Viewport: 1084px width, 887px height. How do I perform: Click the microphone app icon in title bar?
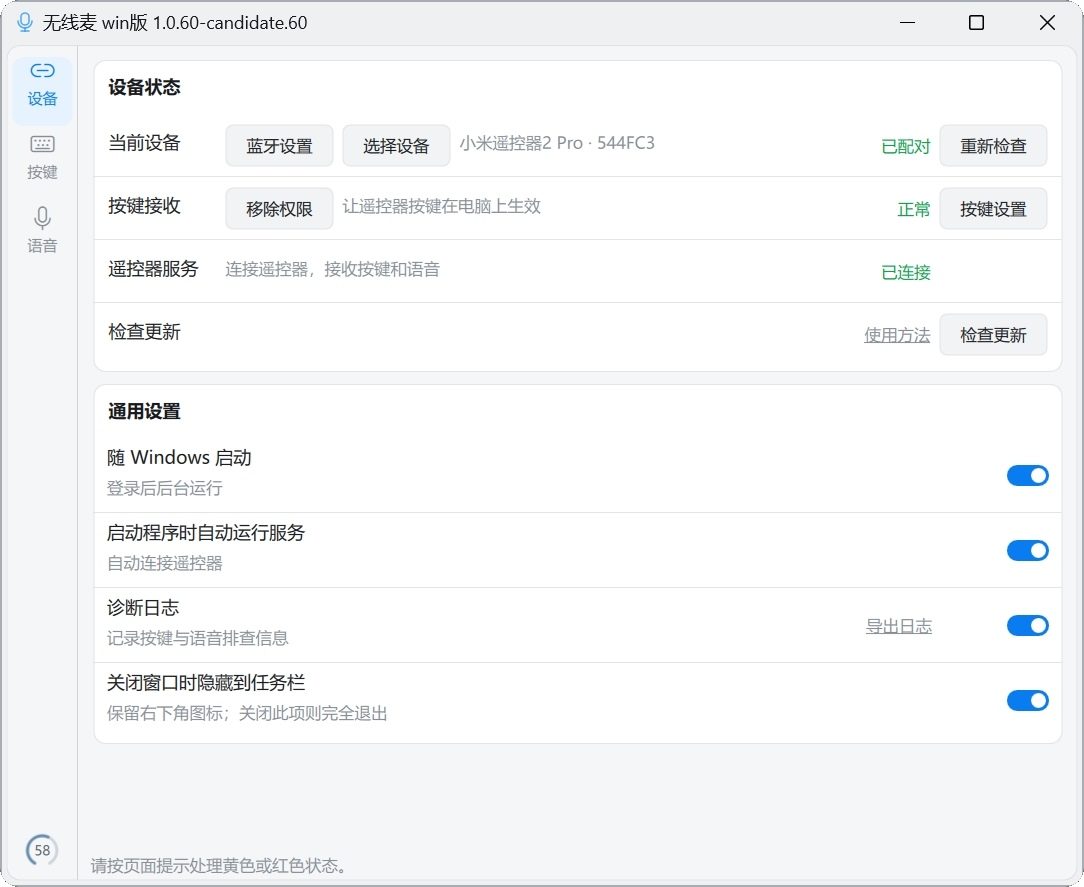[x=25, y=23]
